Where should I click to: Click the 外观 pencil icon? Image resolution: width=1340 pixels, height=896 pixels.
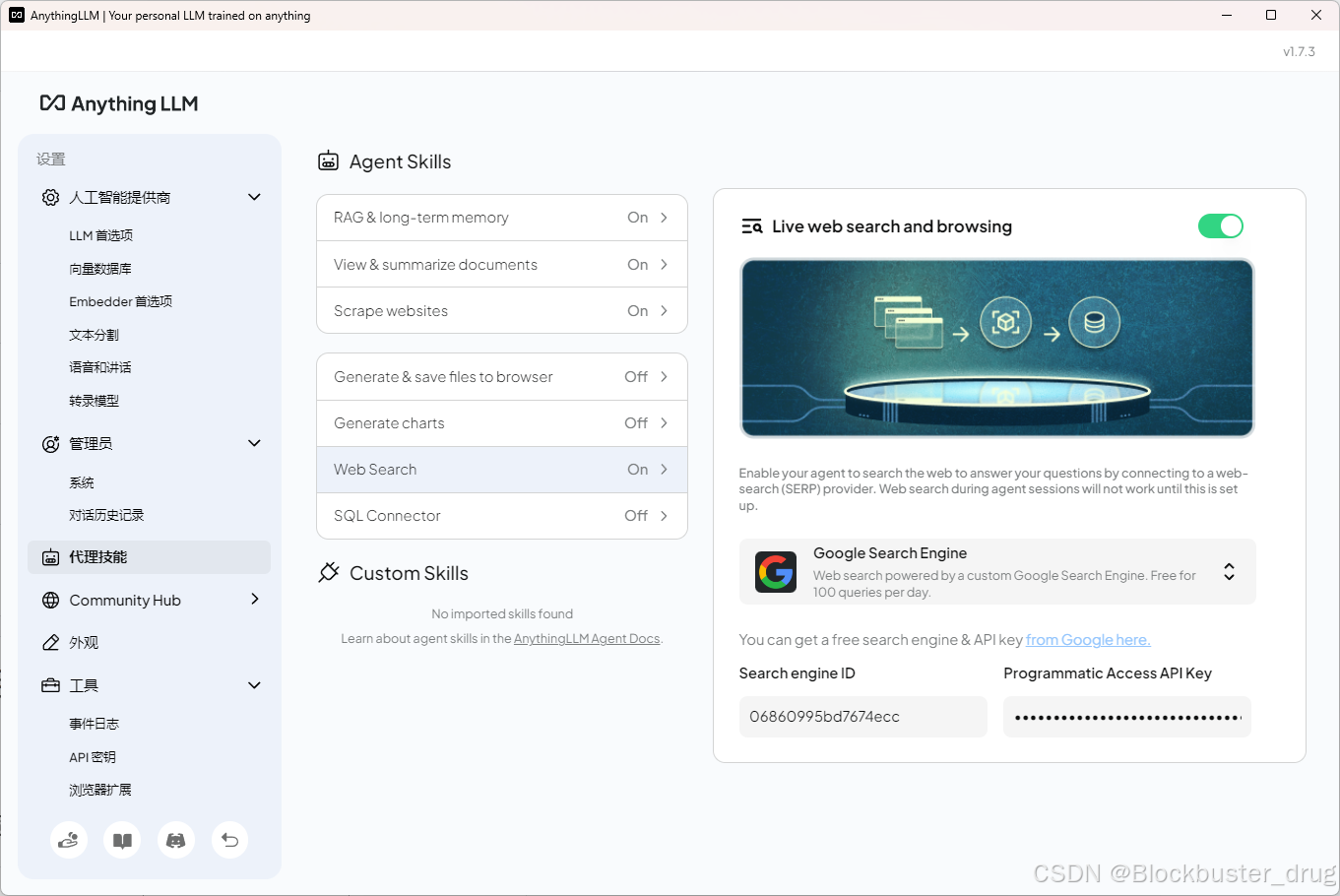click(x=50, y=643)
